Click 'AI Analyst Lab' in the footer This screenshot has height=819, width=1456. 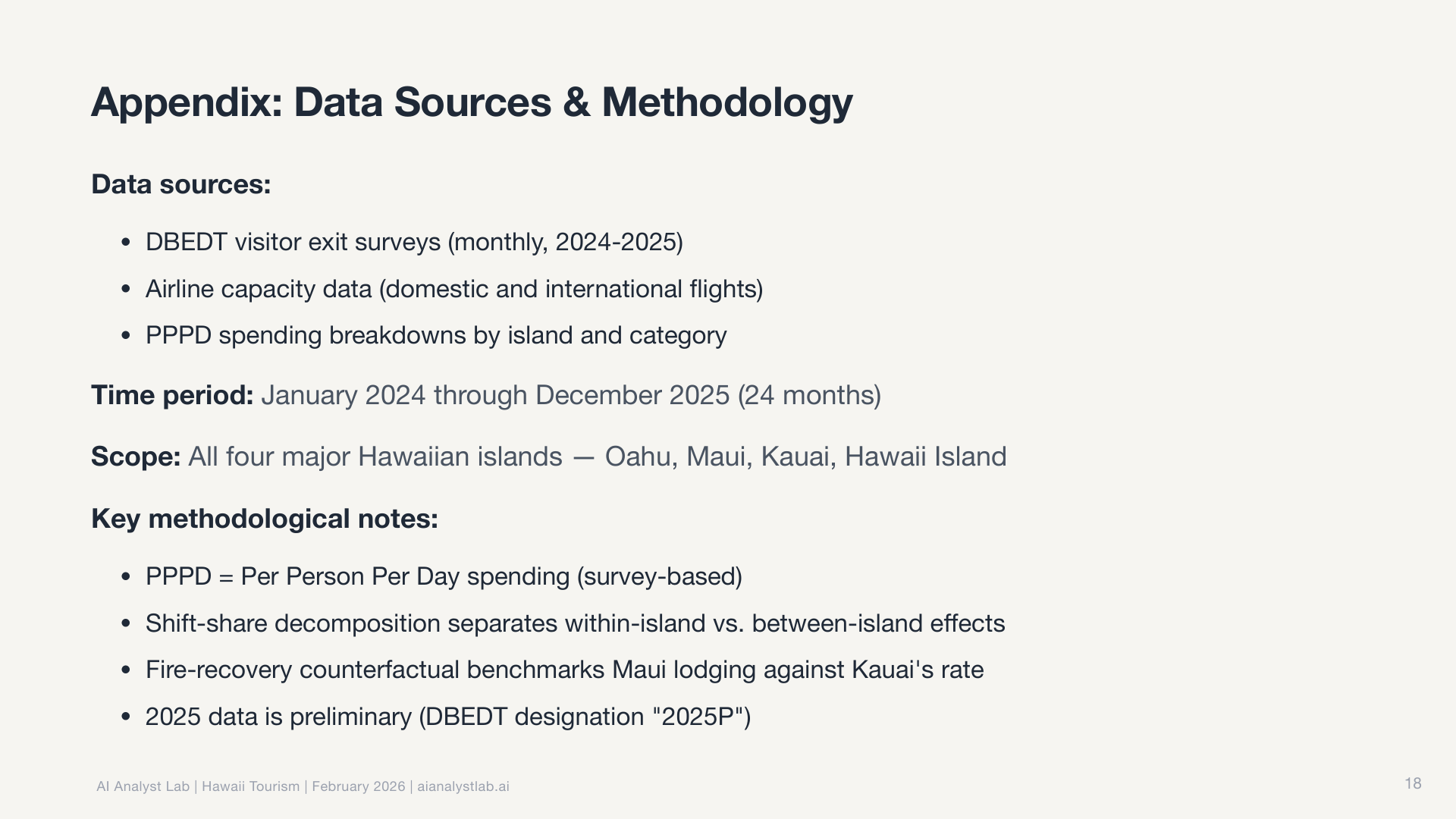[x=143, y=786]
